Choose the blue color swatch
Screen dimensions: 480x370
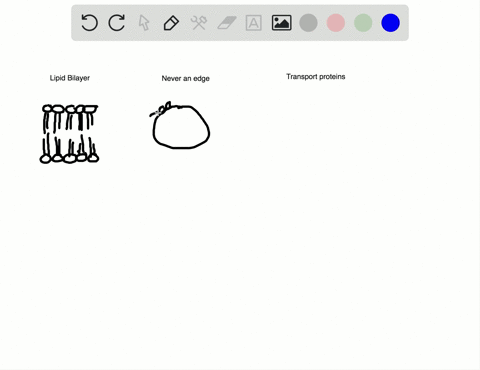[x=390, y=23]
